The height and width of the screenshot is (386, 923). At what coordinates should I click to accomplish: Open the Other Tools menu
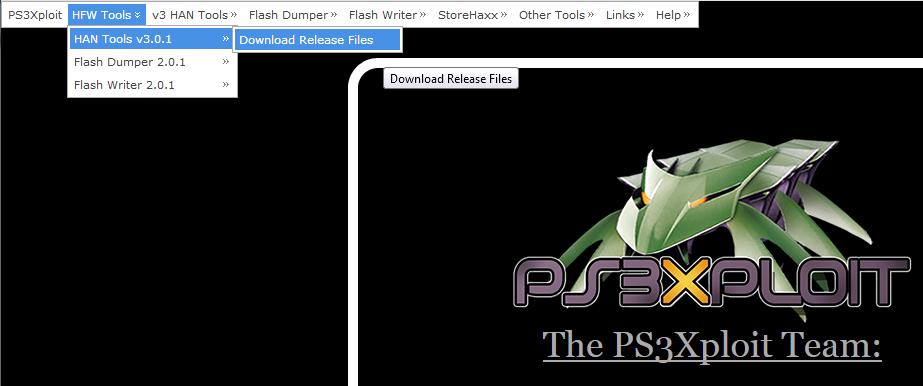(x=556, y=15)
